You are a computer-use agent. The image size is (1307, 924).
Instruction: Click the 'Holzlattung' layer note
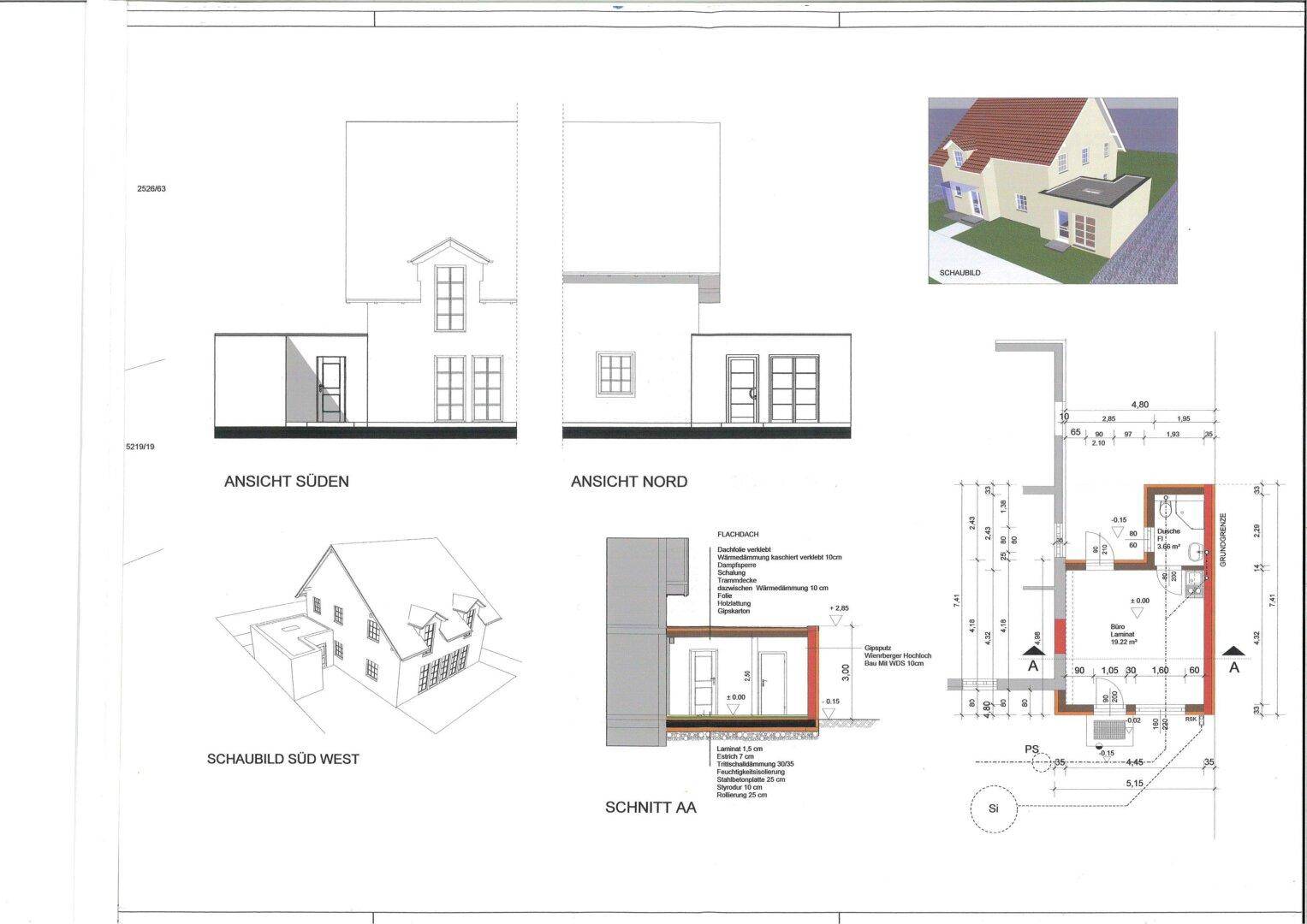coord(734,603)
